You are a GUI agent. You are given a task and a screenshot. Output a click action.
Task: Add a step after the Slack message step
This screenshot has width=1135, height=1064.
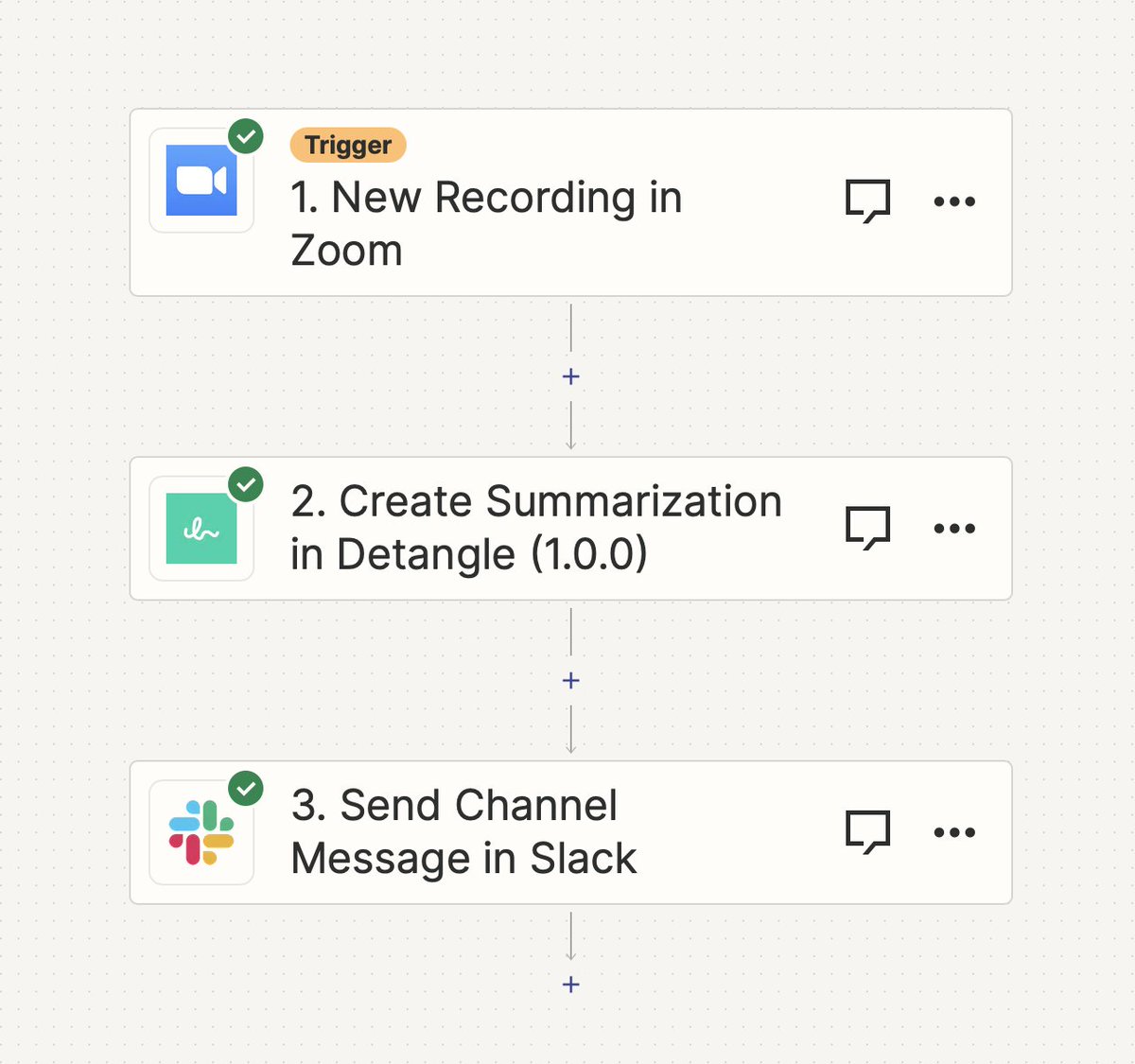pyautogui.click(x=571, y=985)
